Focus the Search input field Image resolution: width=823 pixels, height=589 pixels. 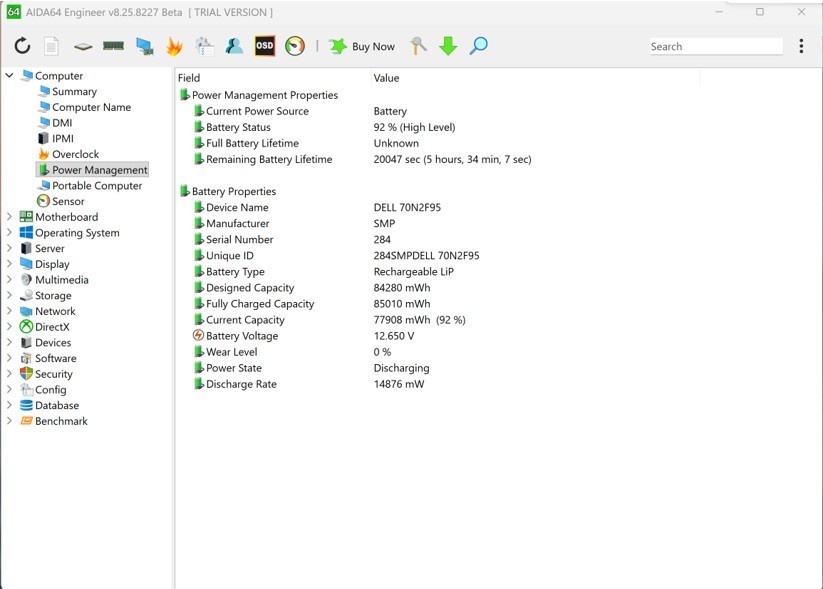coord(716,46)
